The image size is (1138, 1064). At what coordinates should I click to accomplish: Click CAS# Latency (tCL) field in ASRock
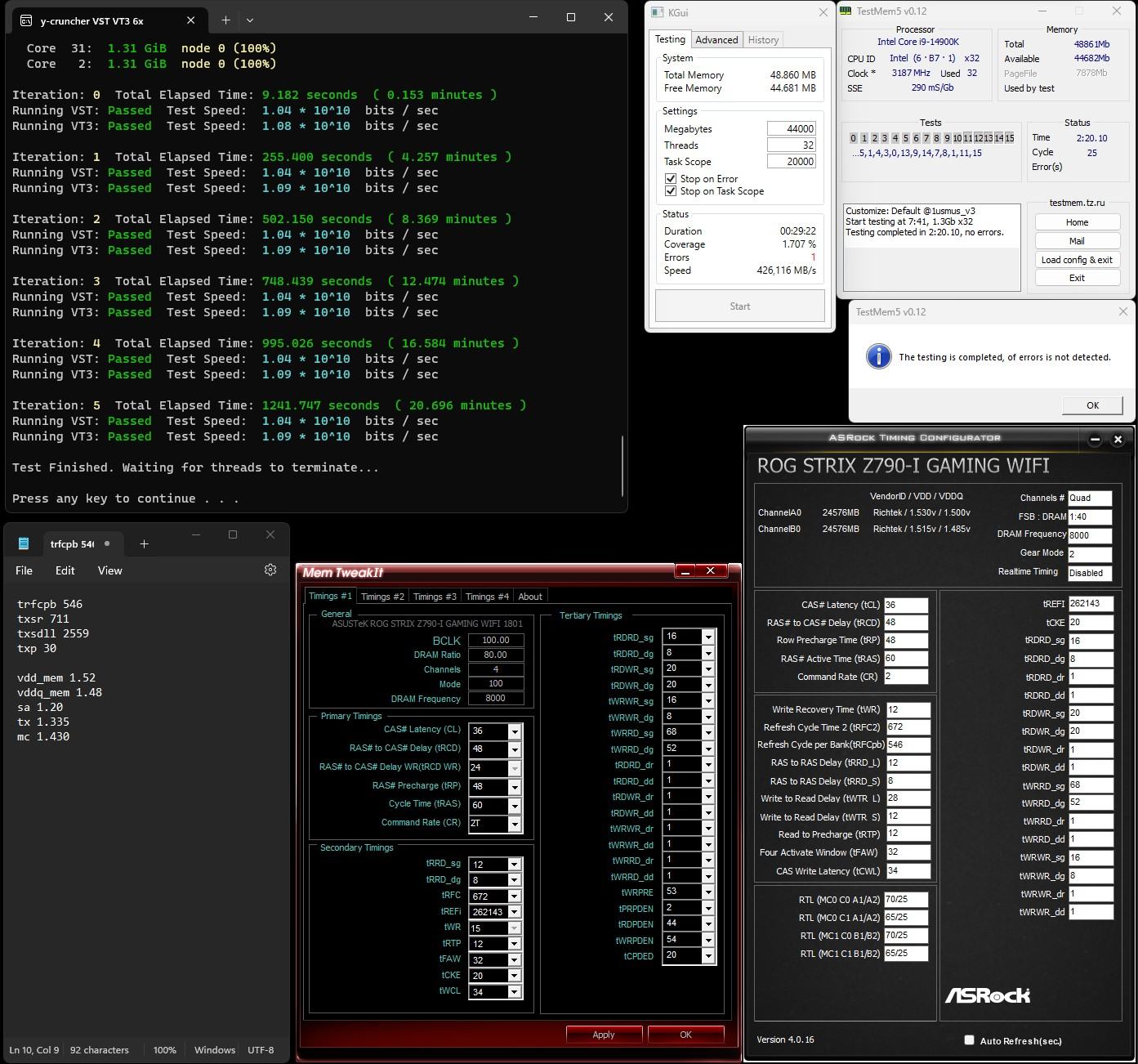click(905, 605)
